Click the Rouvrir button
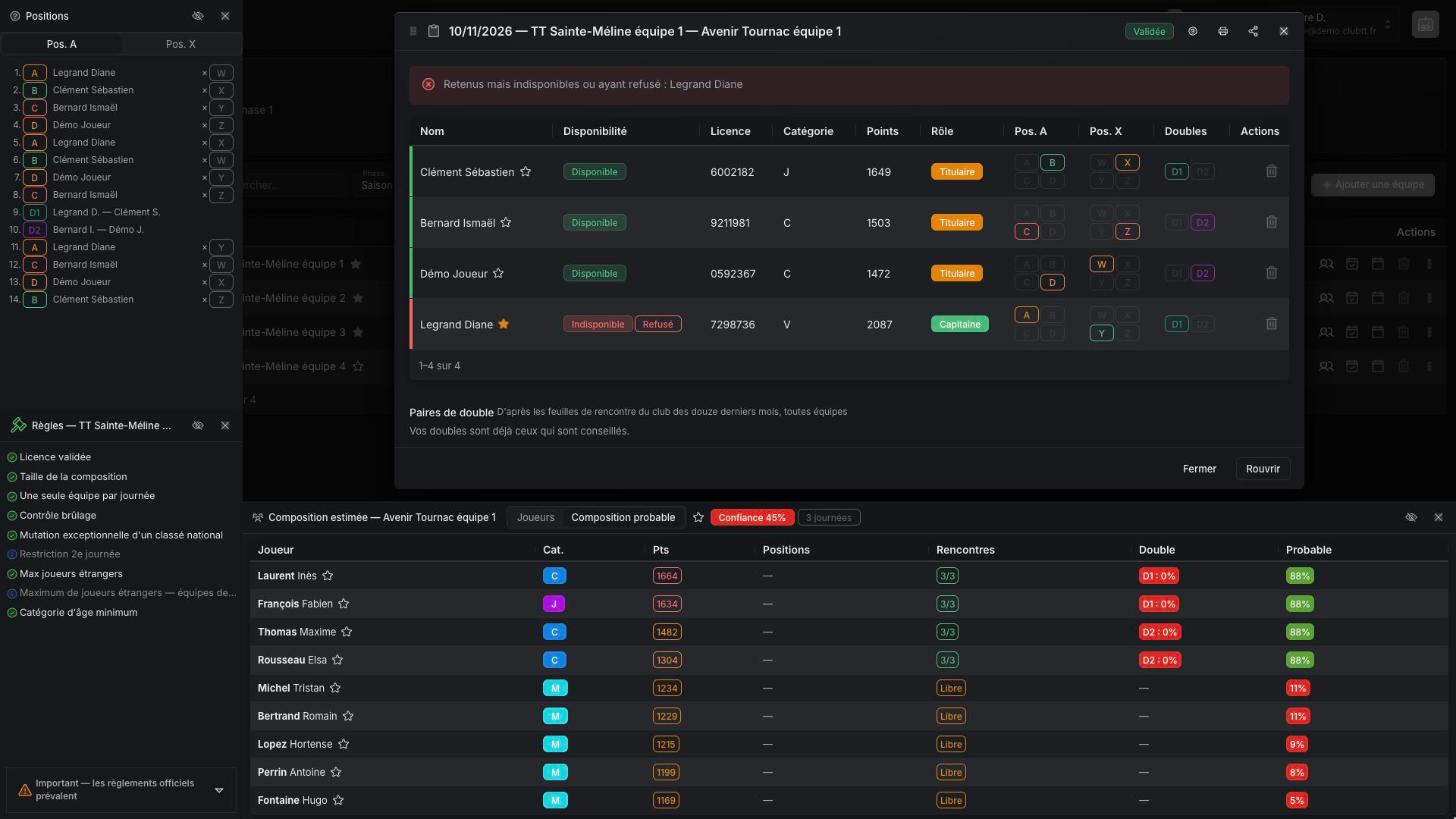Screen dimensions: 1456x819 click(1263, 469)
